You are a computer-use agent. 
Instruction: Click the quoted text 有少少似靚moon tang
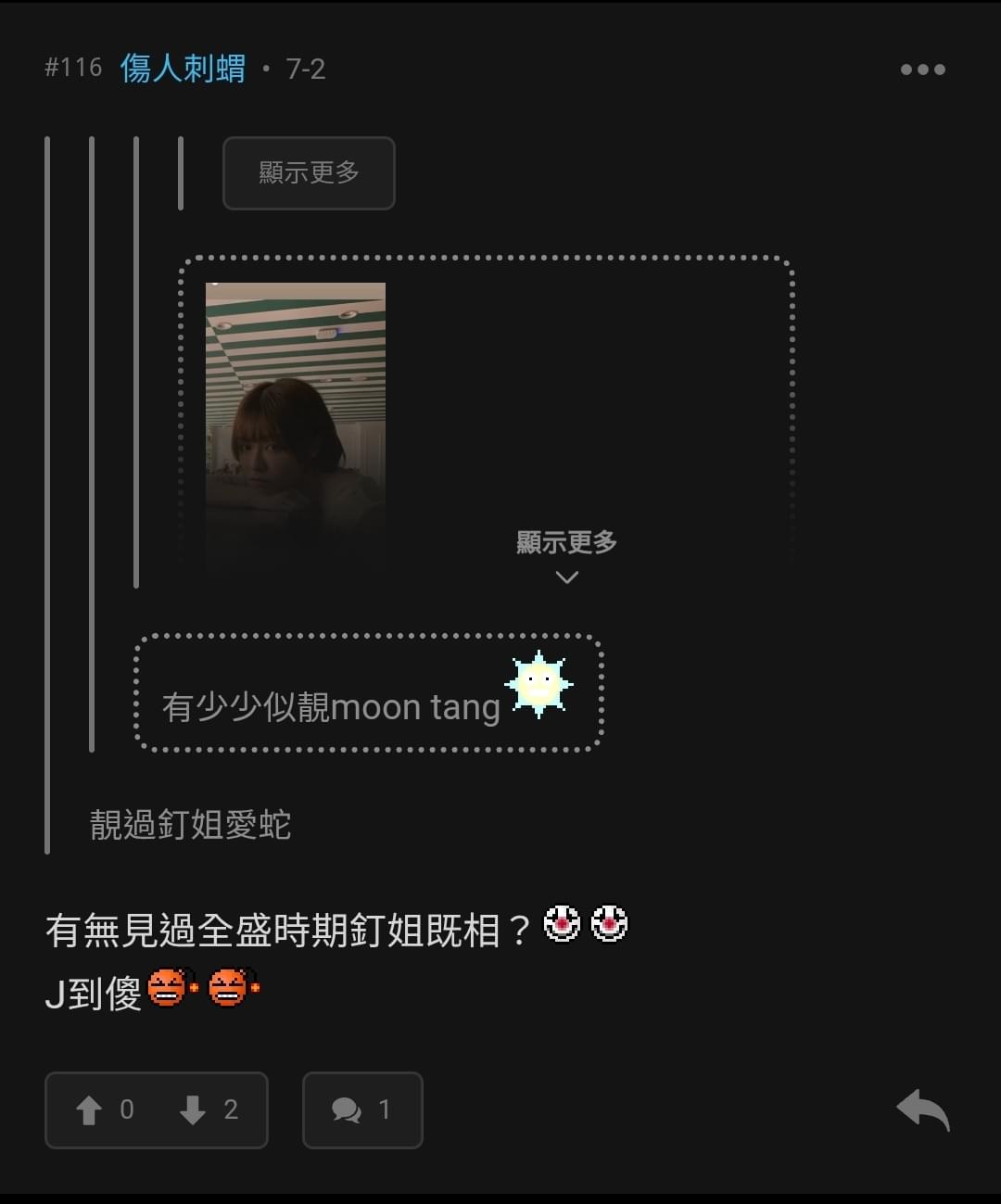331,707
